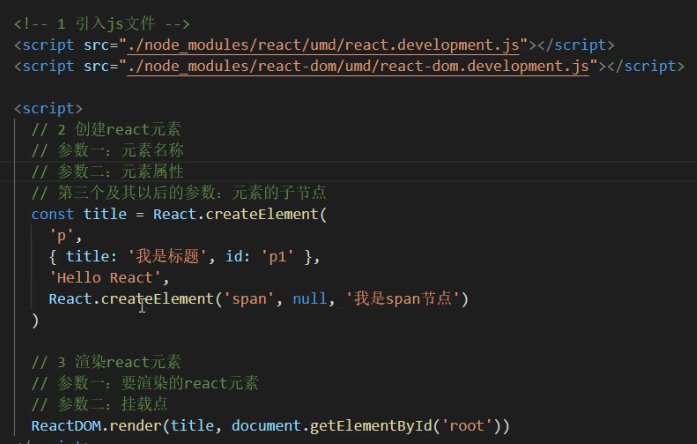Click the 'null' keyword
The height and width of the screenshot is (444, 697).
tap(310, 299)
